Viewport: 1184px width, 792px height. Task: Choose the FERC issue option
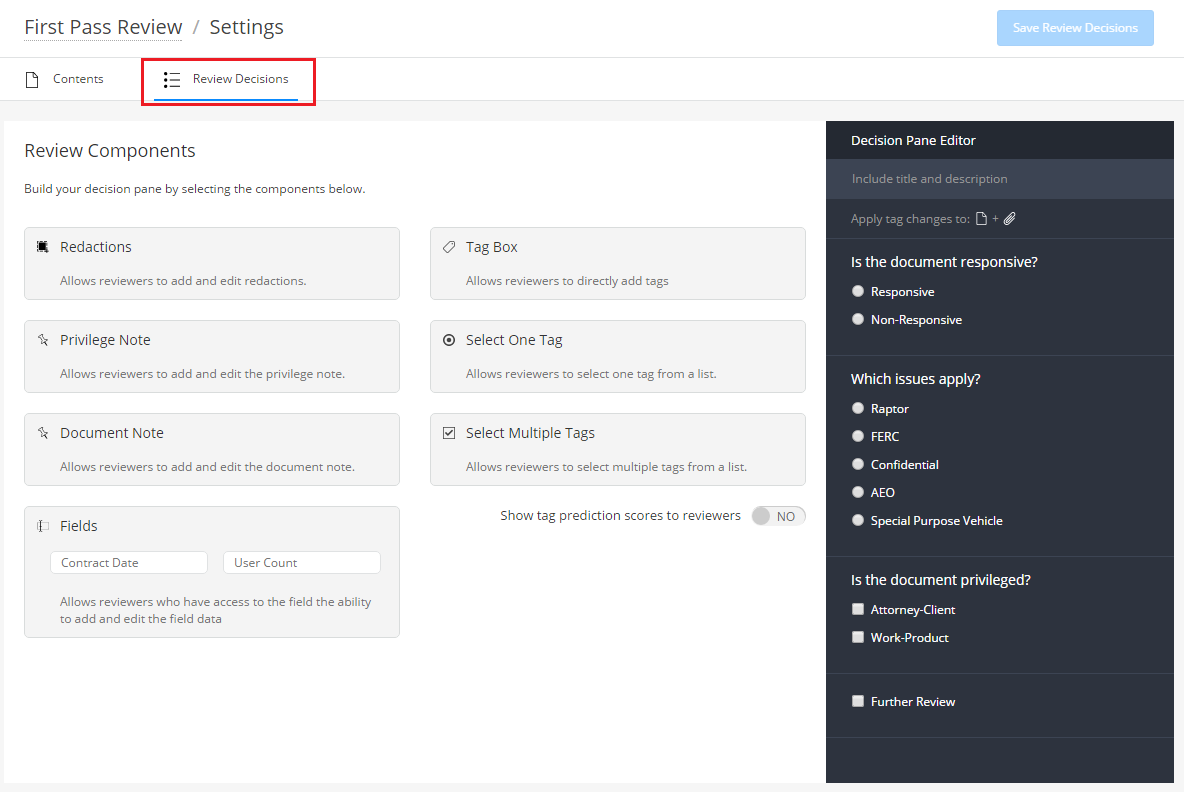coord(858,436)
